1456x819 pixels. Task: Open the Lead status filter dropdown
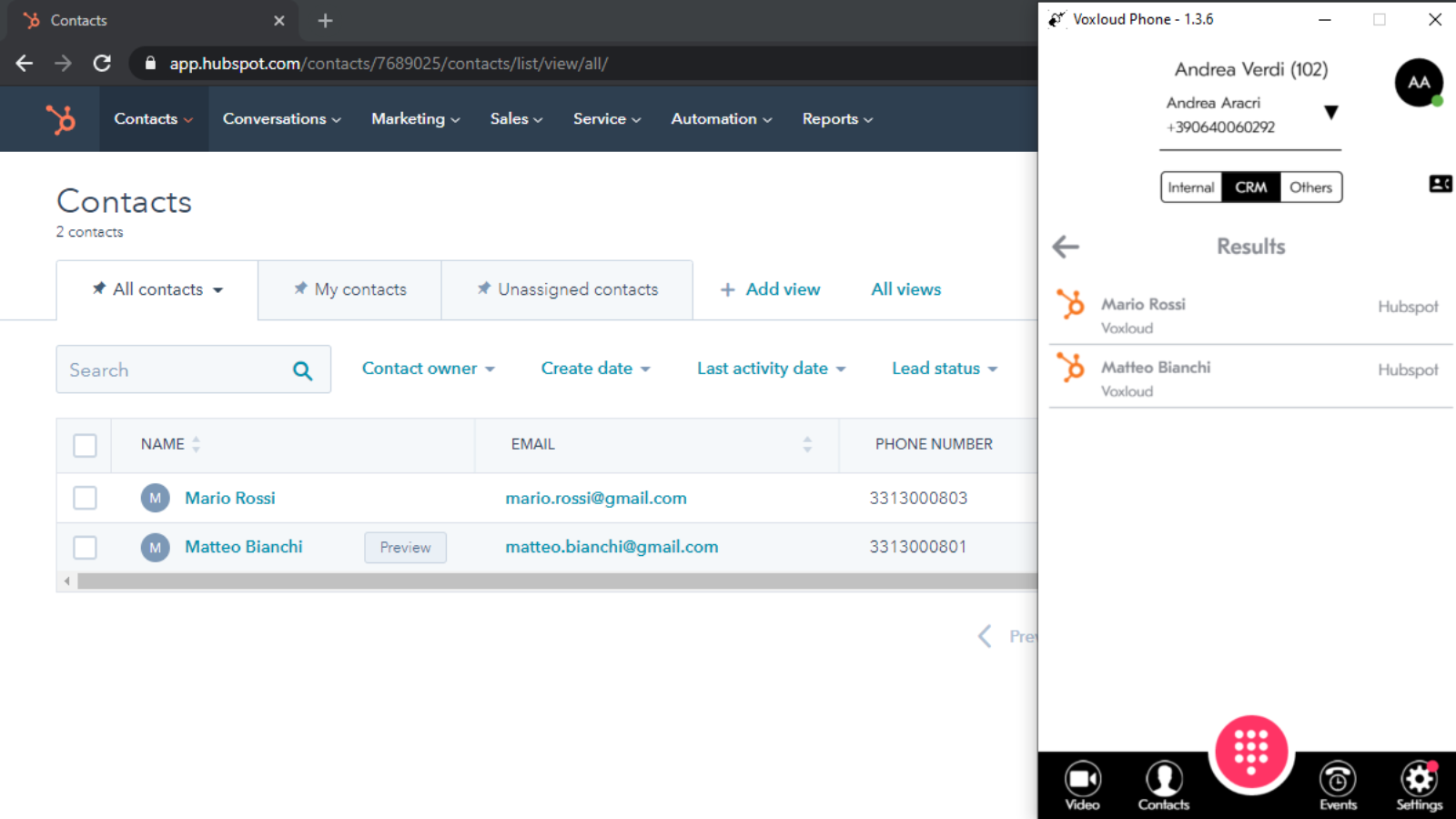(944, 369)
